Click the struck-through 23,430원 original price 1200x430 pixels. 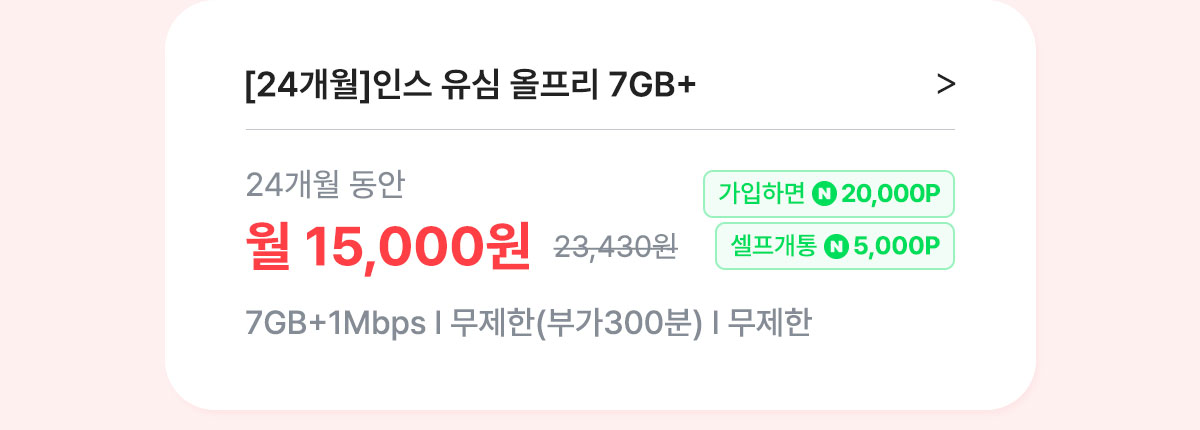click(x=616, y=248)
